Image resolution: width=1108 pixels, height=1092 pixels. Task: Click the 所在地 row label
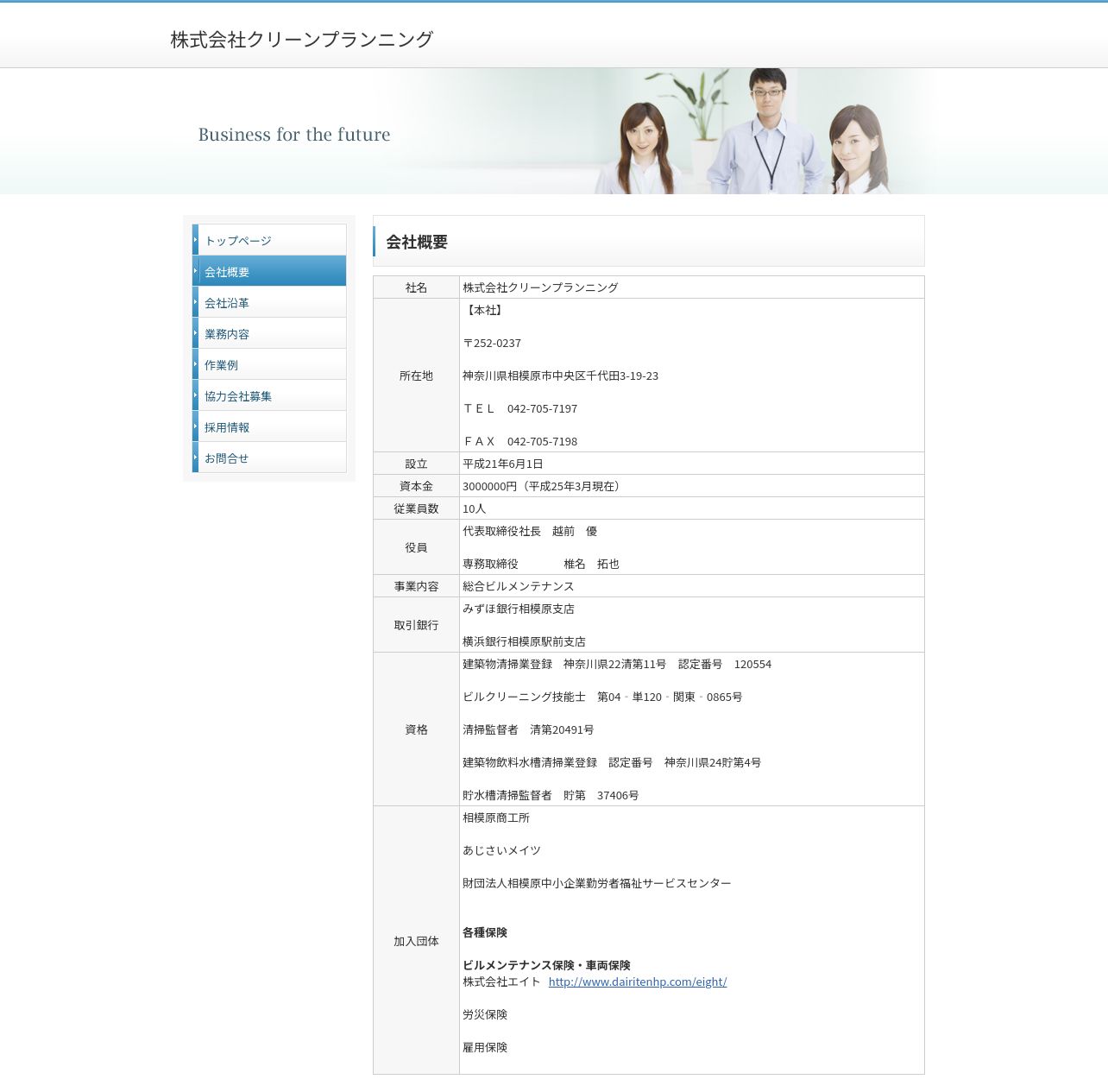point(416,376)
